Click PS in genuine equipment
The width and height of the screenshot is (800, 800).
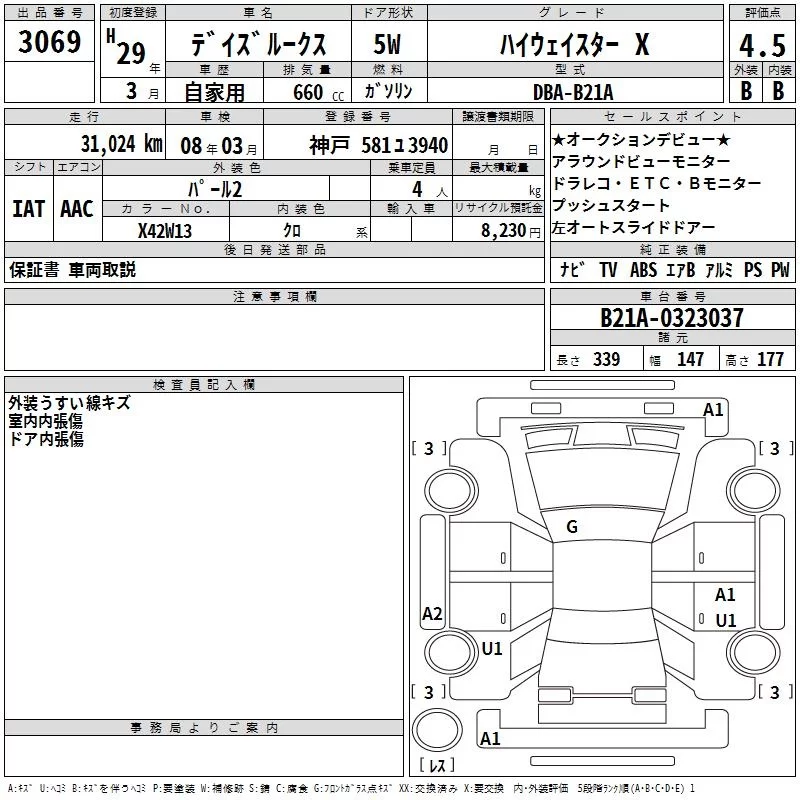[753, 269]
